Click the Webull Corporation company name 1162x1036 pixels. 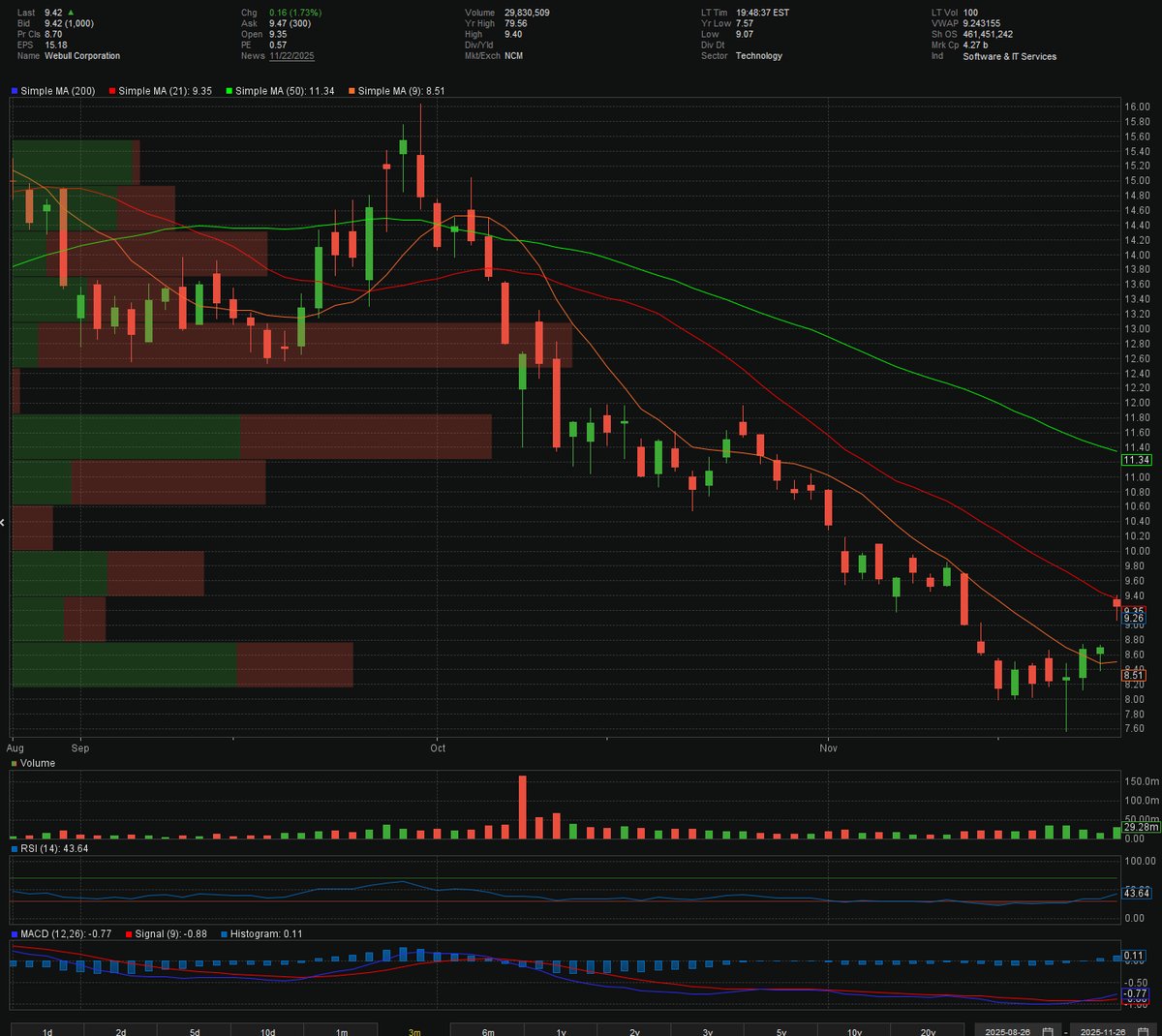point(82,56)
